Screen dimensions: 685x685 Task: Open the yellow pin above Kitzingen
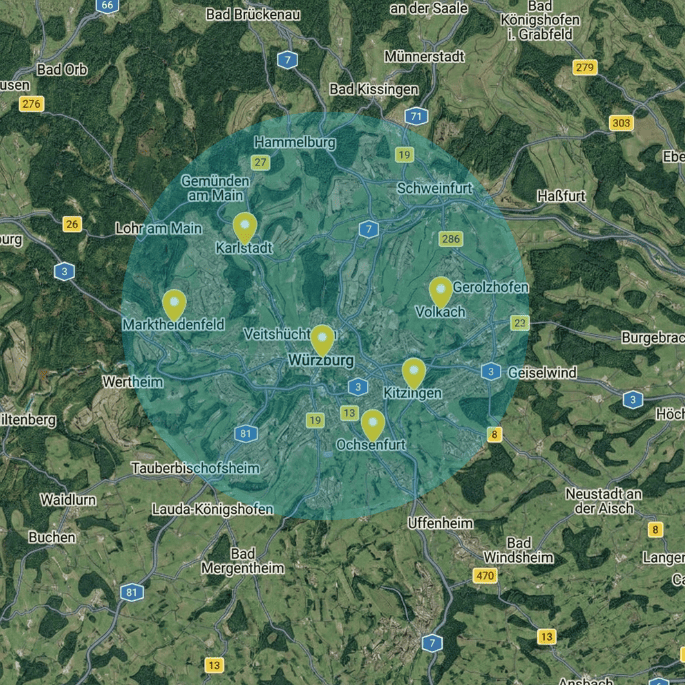tap(414, 374)
